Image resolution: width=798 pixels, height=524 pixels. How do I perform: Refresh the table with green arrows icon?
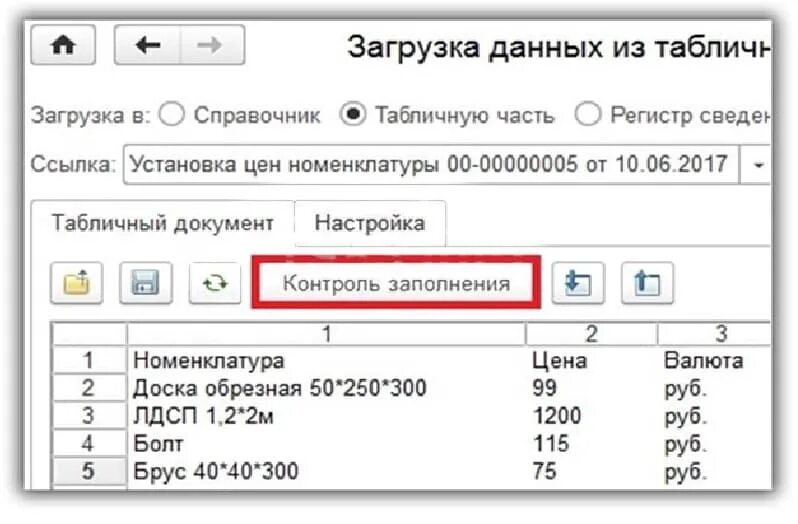click(x=215, y=283)
